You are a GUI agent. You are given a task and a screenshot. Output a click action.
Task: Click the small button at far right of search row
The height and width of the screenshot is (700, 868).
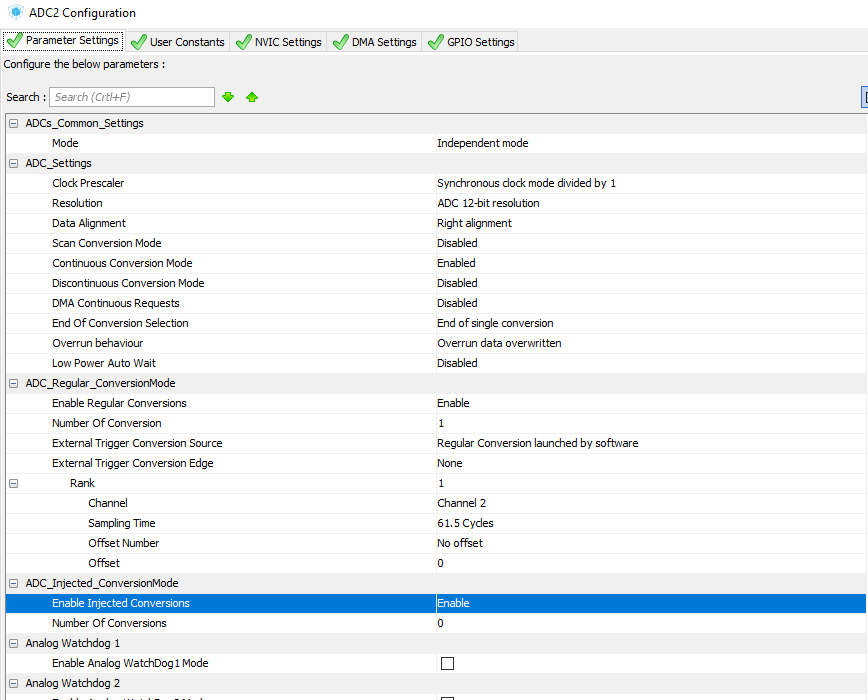864,97
